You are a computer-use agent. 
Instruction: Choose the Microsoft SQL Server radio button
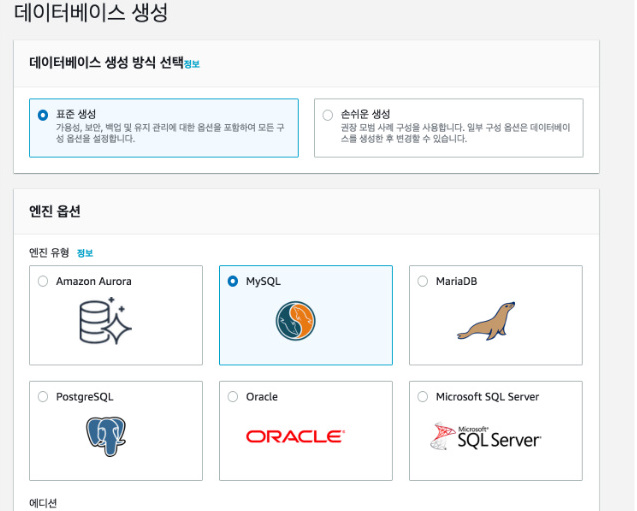(422, 396)
